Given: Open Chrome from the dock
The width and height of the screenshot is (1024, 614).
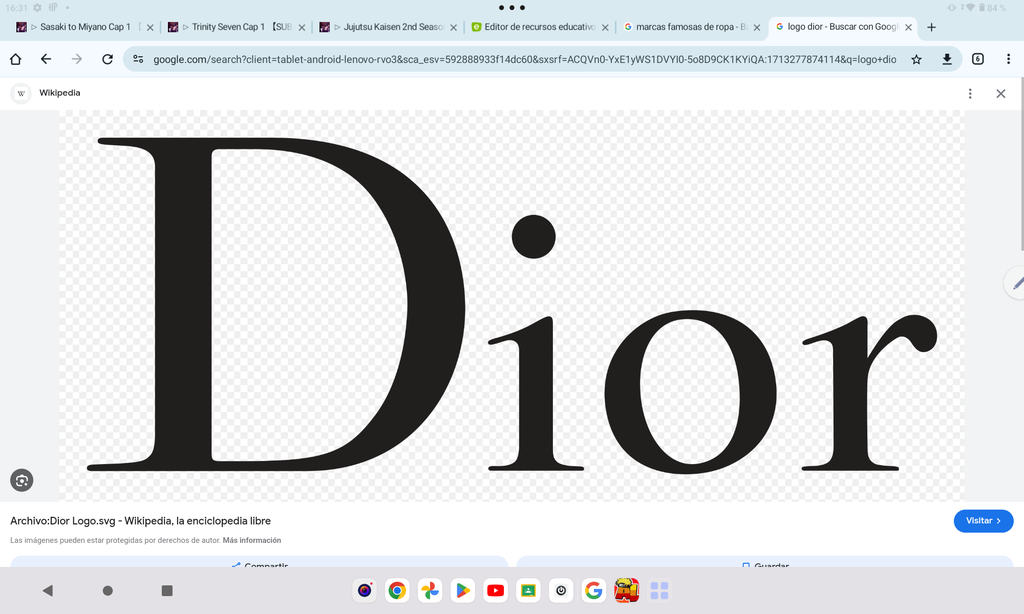Looking at the screenshot, I should point(397,590).
